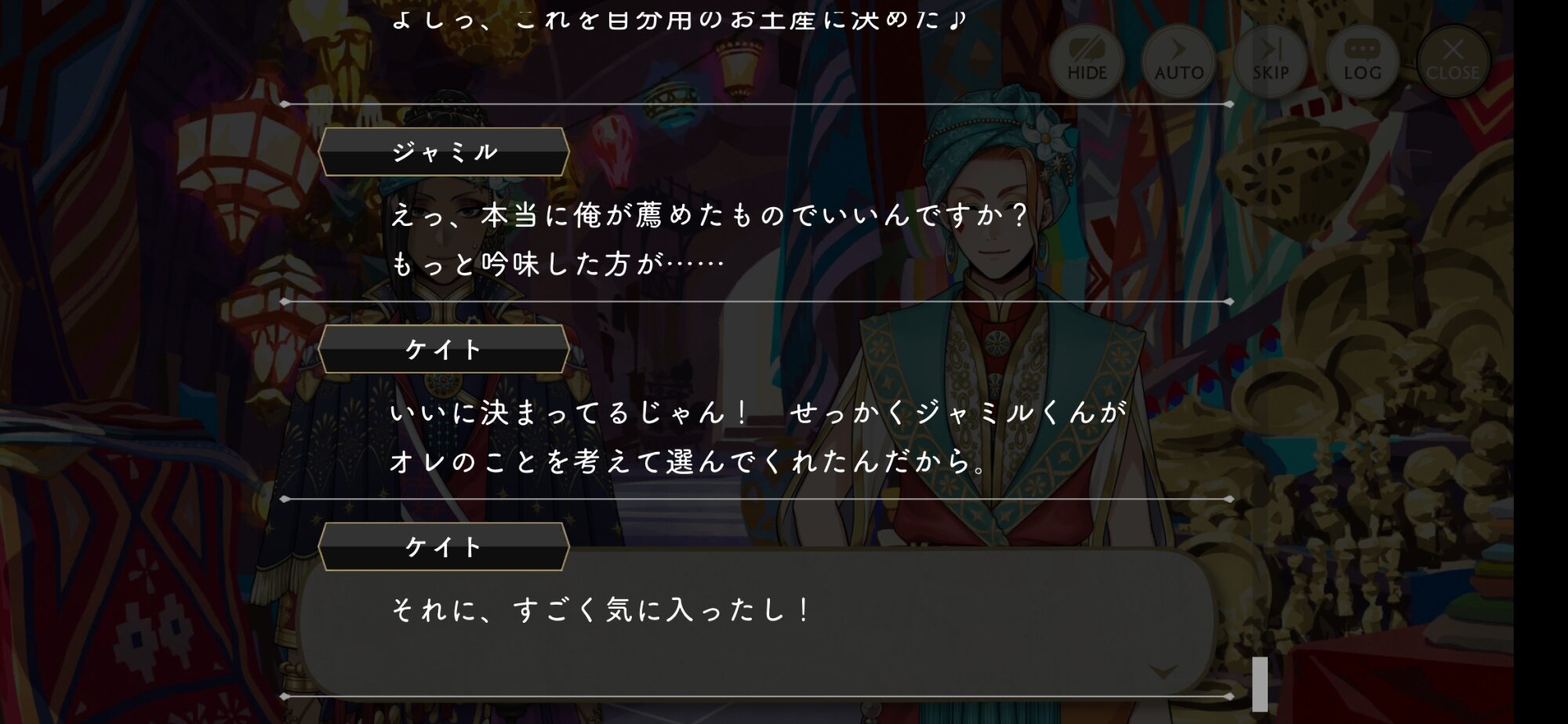Screen dimensions: 1568x724
Task: Select middle ケイト name plate
Action: (444, 349)
